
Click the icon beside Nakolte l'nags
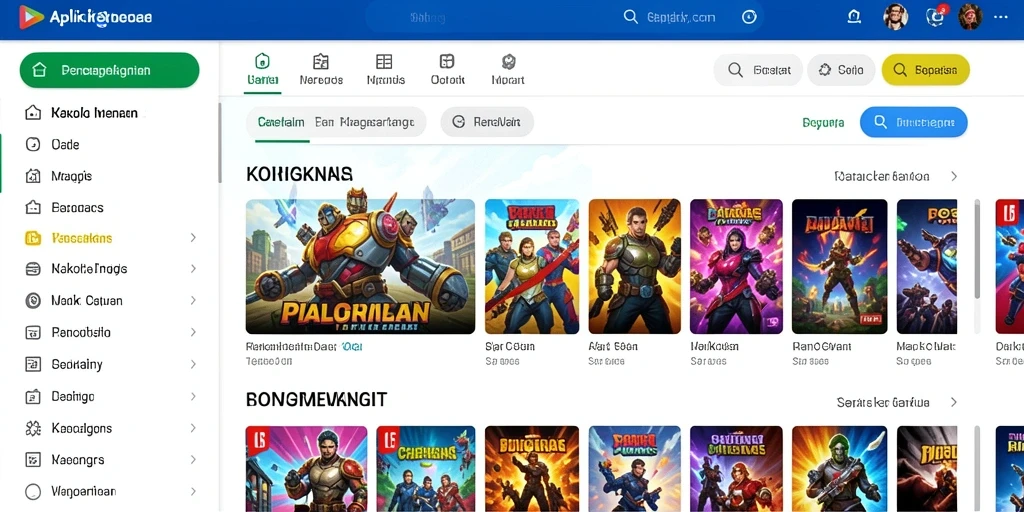33,268
